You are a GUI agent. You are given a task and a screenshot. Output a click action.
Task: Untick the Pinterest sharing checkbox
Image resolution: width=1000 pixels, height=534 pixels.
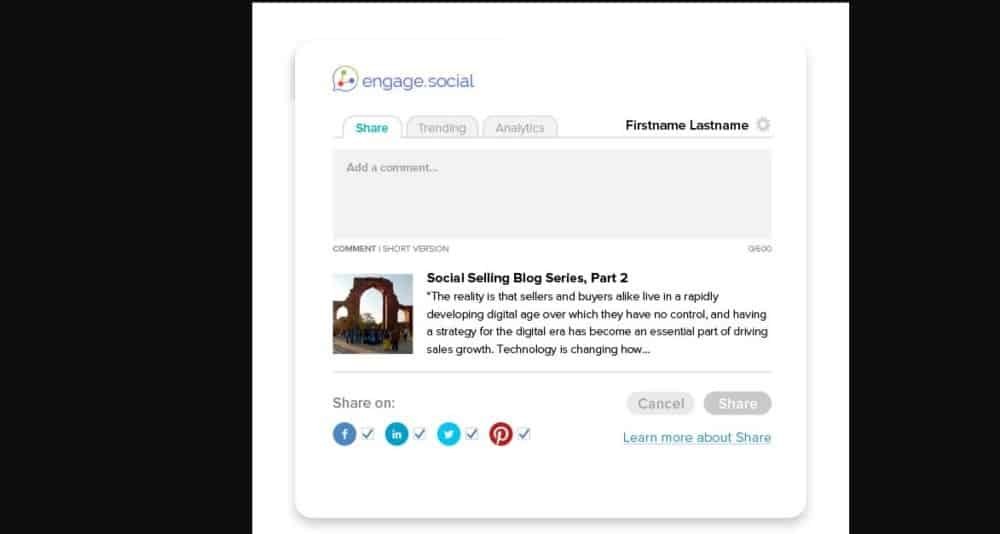pos(524,434)
